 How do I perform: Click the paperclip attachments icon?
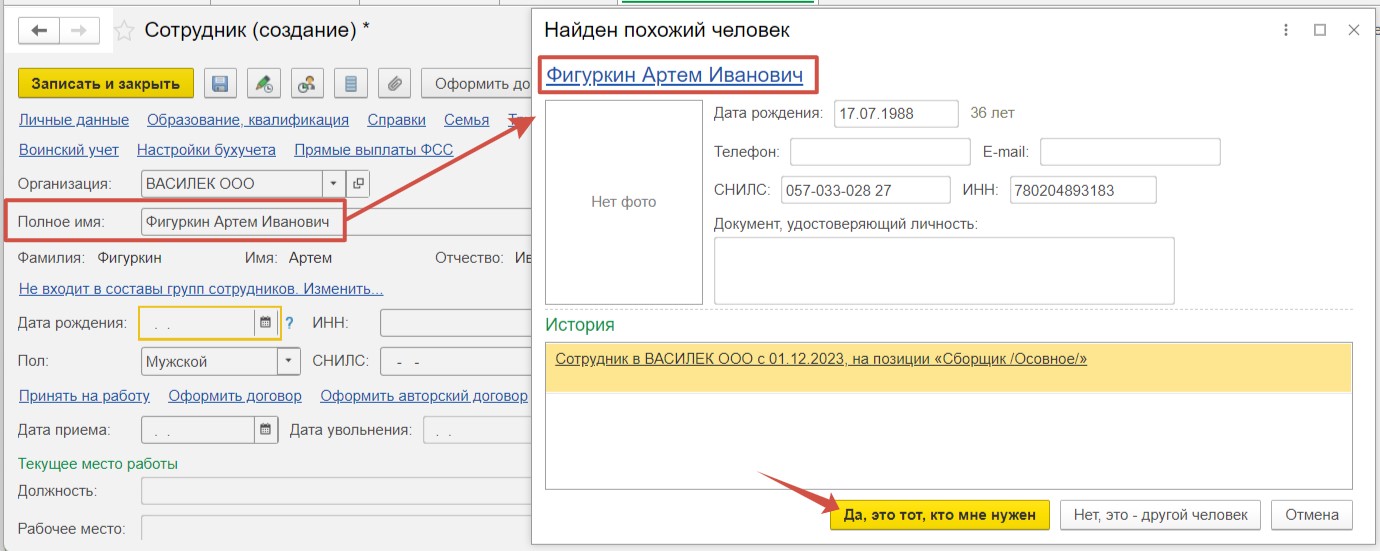coord(395,84)
